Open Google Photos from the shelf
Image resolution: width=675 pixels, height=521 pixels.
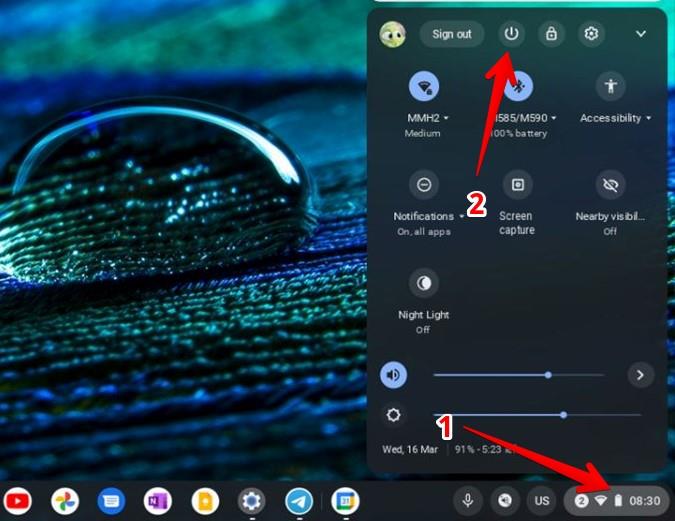tap(65, 501)
